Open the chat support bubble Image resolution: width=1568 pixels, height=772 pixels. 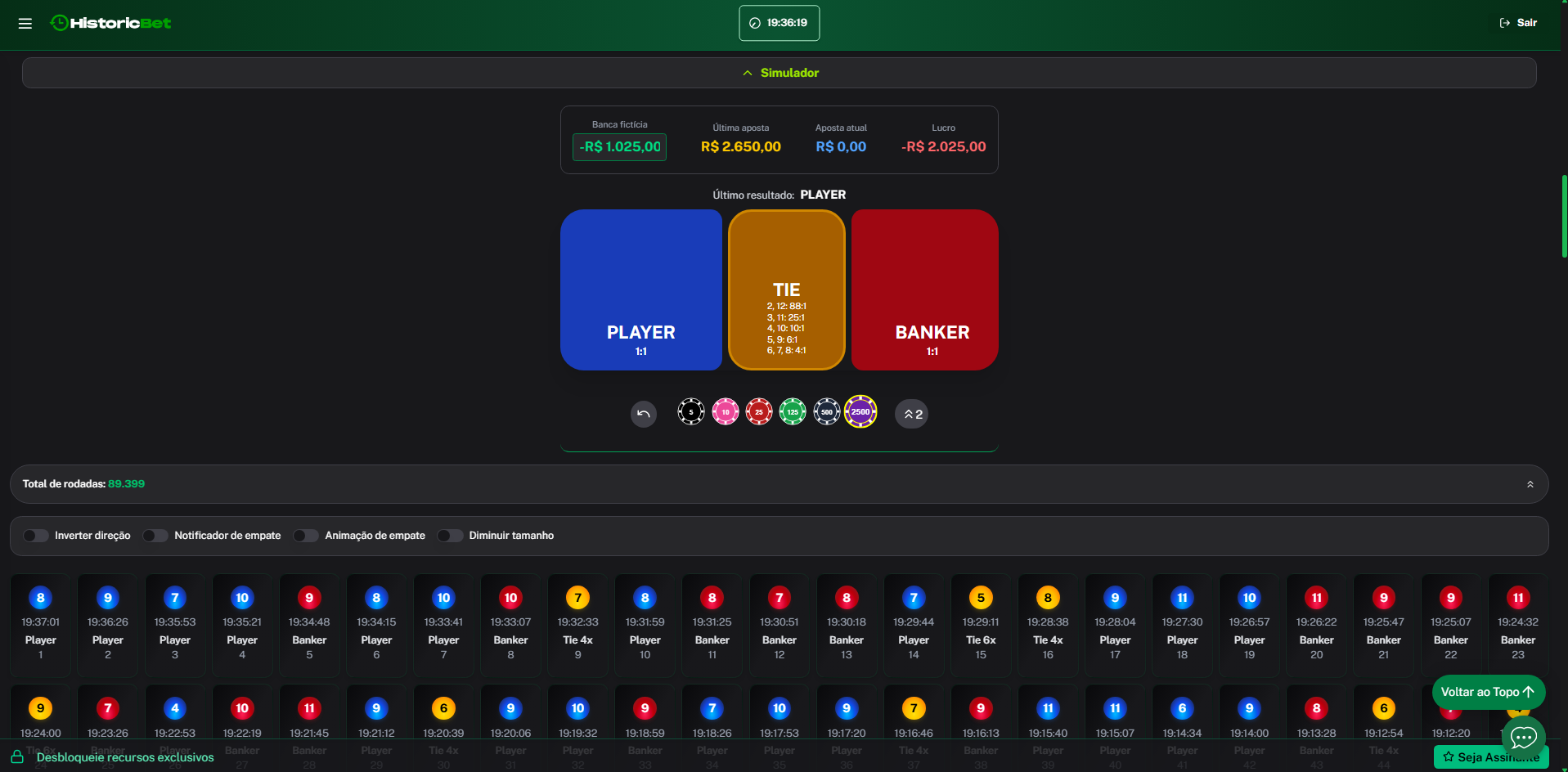[1523, 738]
